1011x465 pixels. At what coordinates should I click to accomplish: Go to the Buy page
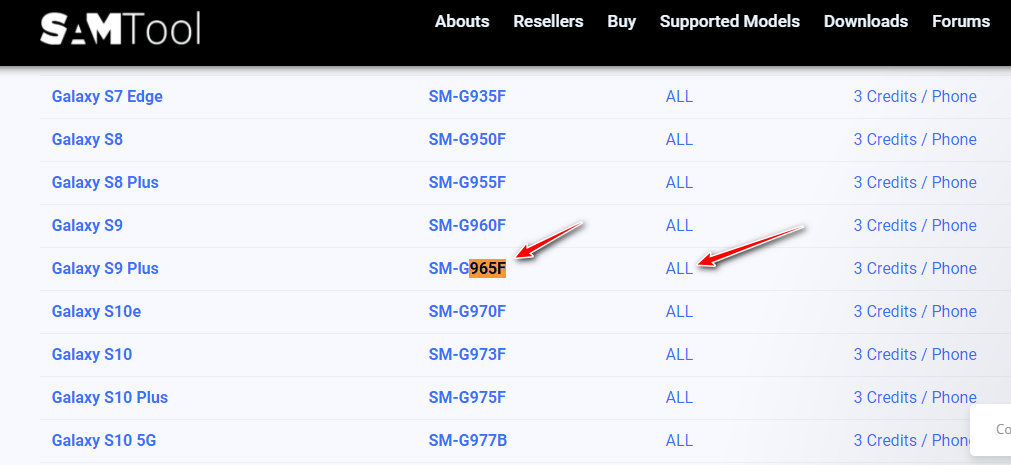coord(622,21)
